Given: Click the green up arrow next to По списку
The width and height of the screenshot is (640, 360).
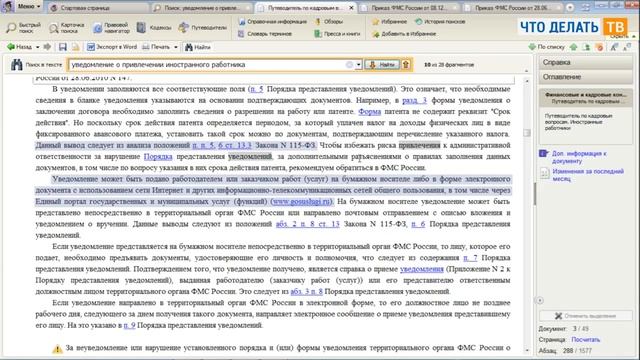Looking at the screenshot, I should pyautogui.click(x=573, y=47).
